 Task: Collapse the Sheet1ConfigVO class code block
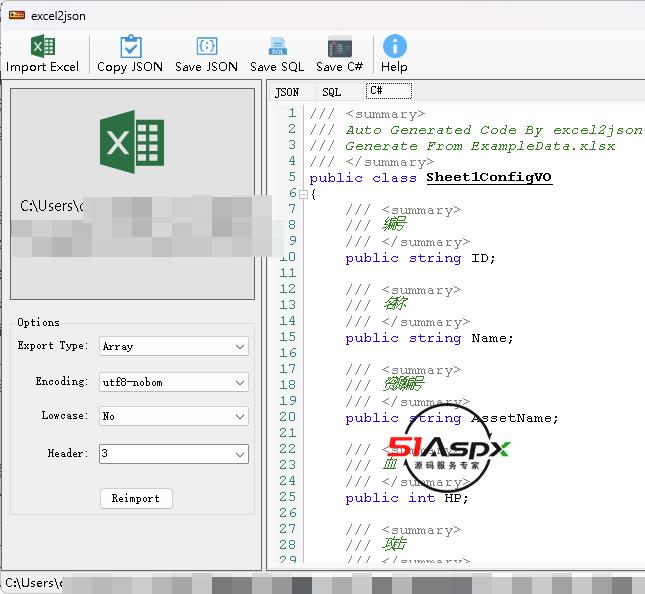[x=303, y=194]
